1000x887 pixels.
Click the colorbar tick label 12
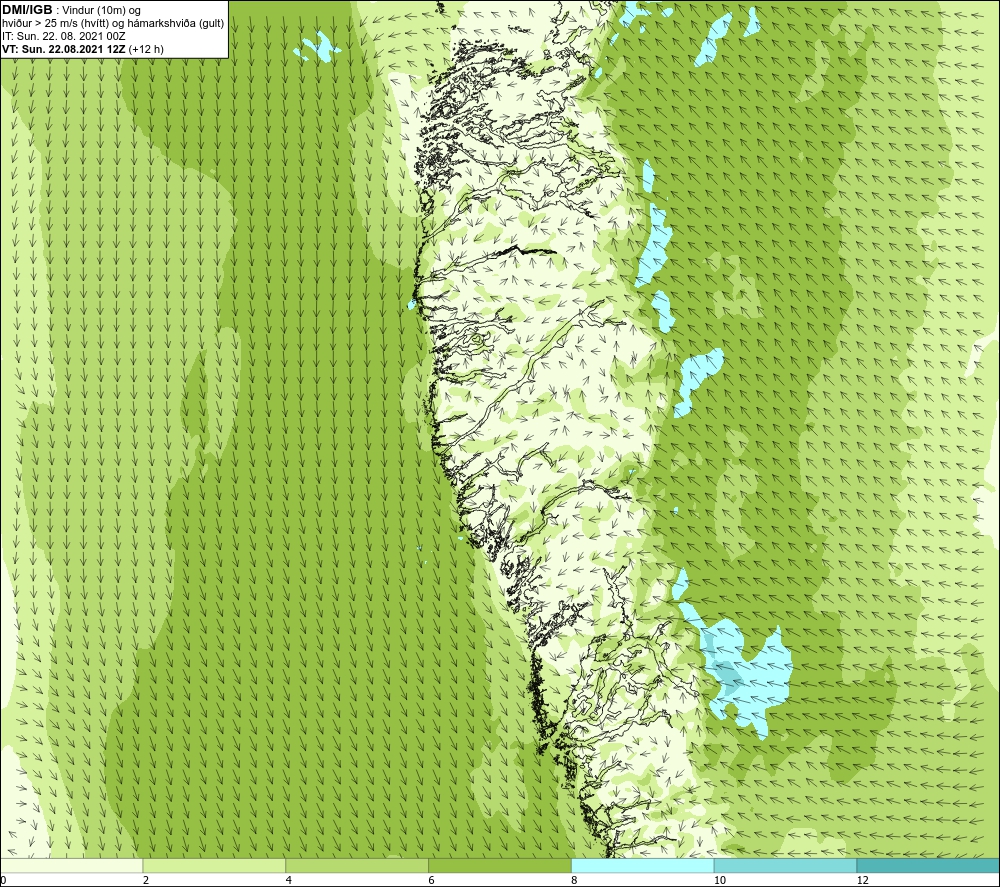pyautogui.click(x=863, y=881)
